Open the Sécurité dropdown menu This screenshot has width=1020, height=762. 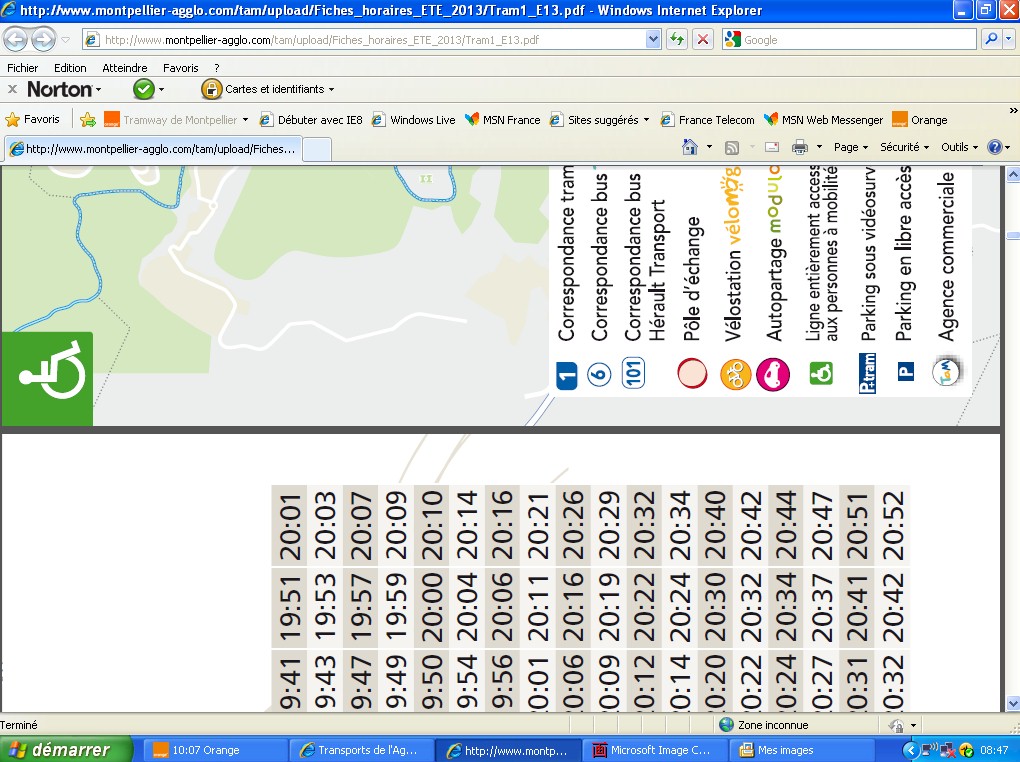click(904, 147)
